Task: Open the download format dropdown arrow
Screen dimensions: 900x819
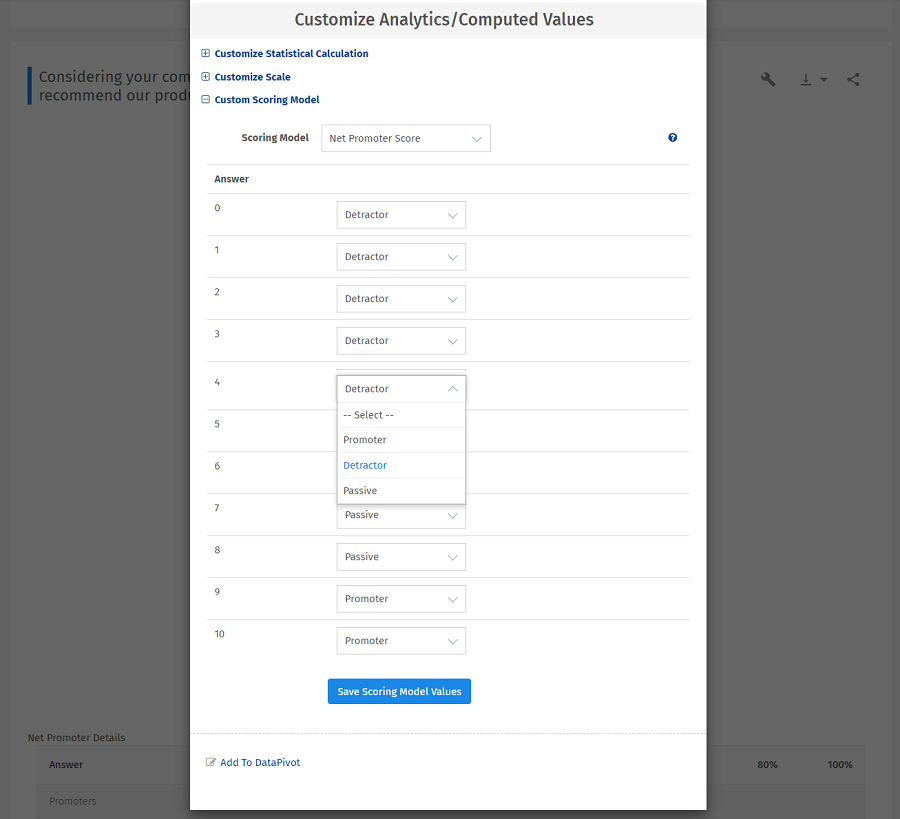Action: click(823, 80)
